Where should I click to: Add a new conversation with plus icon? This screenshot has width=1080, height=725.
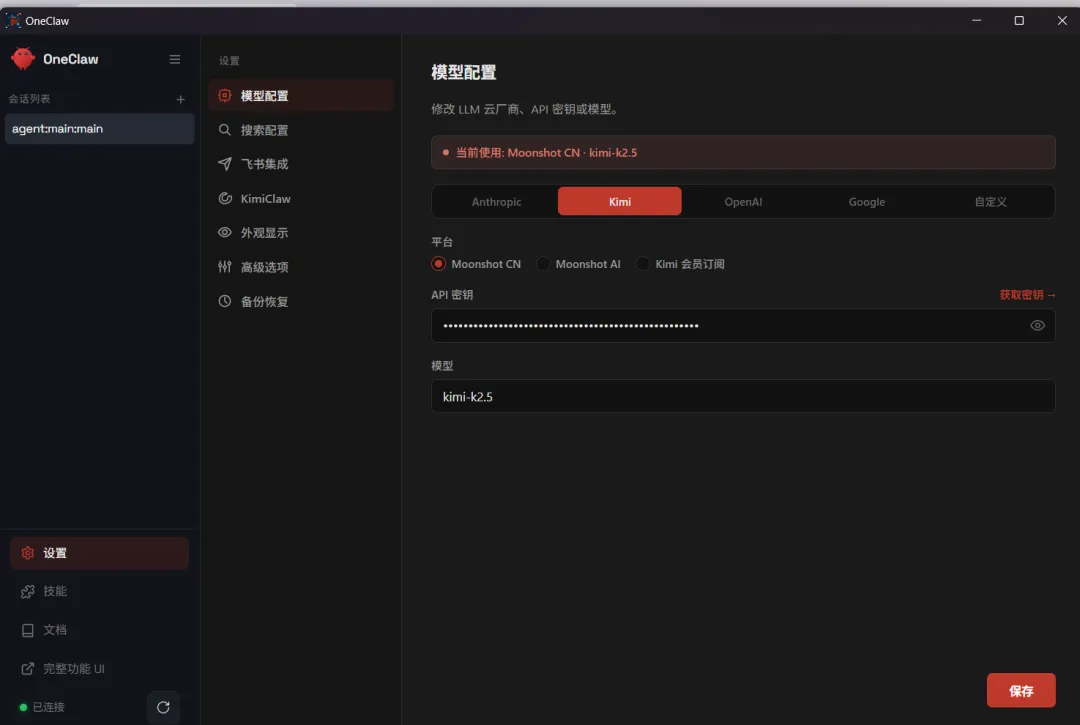point(180,99)
